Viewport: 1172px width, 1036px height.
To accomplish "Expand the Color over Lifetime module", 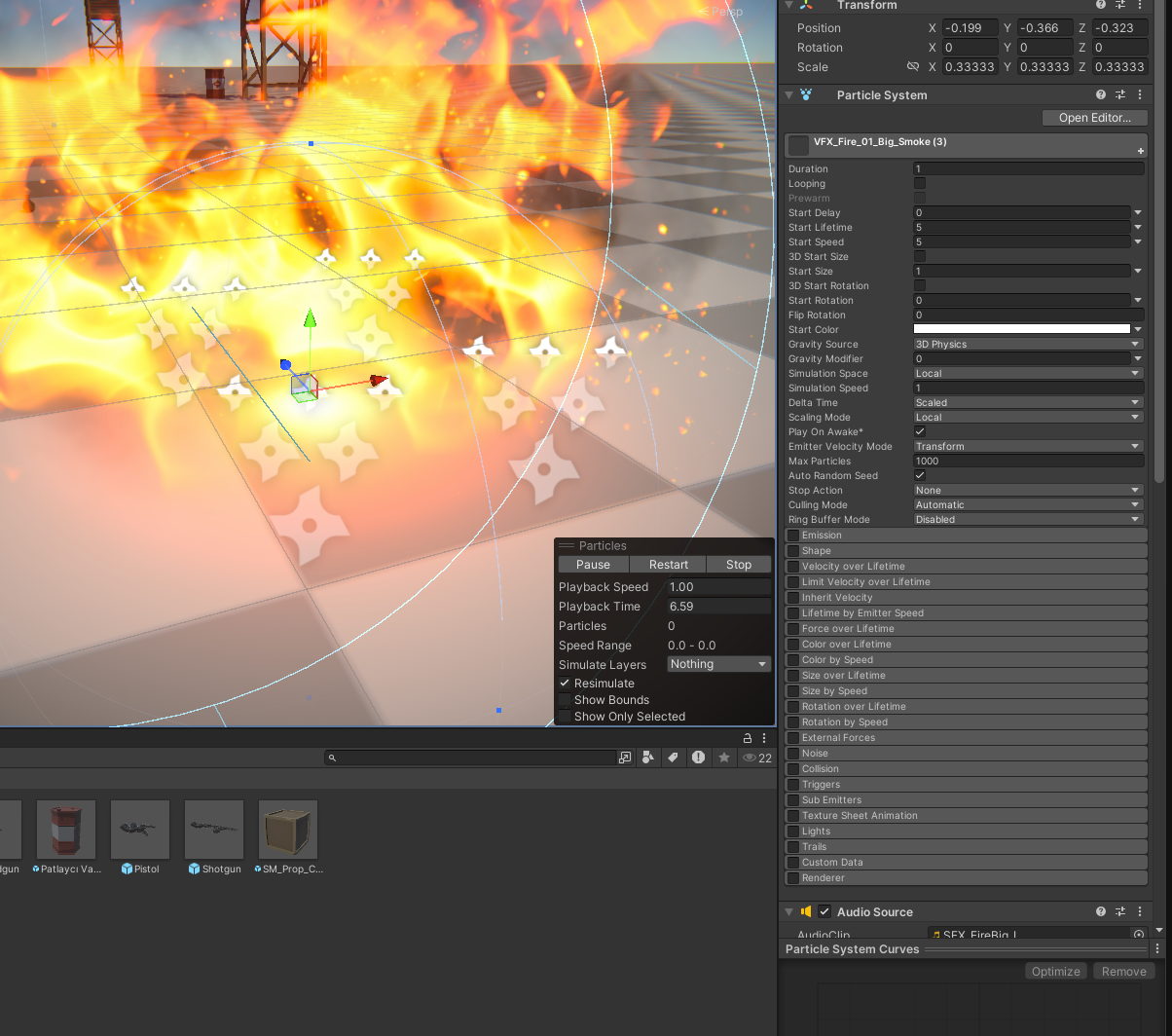I will click(x=846, y=645).
